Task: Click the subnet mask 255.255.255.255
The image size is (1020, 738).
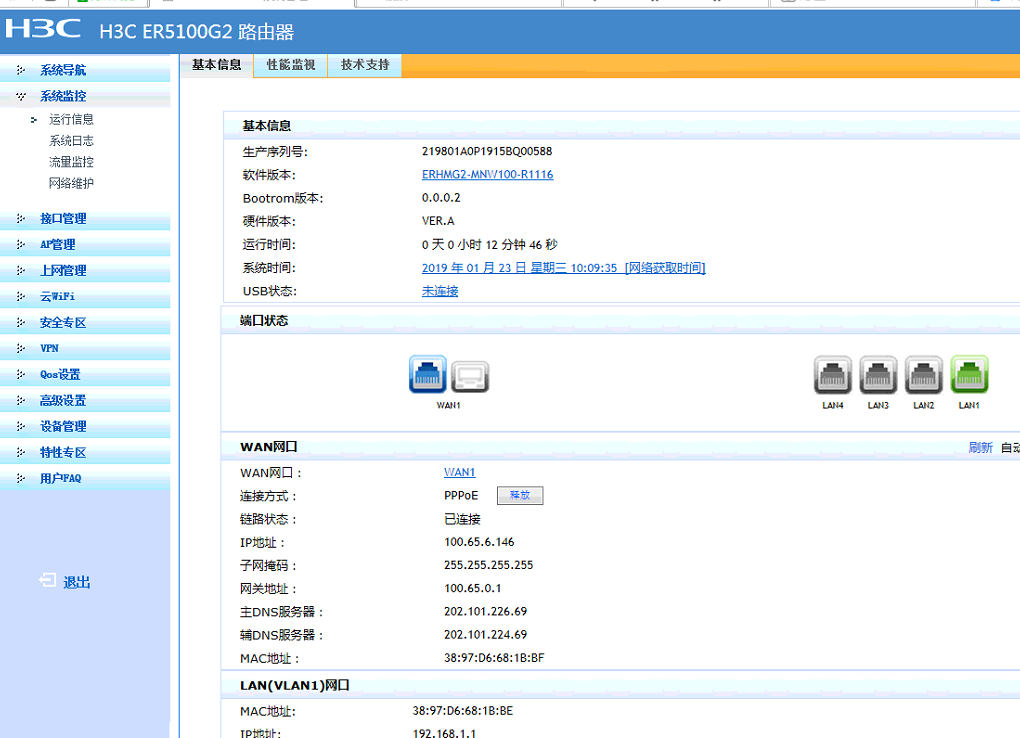Action: click(489, 565)
